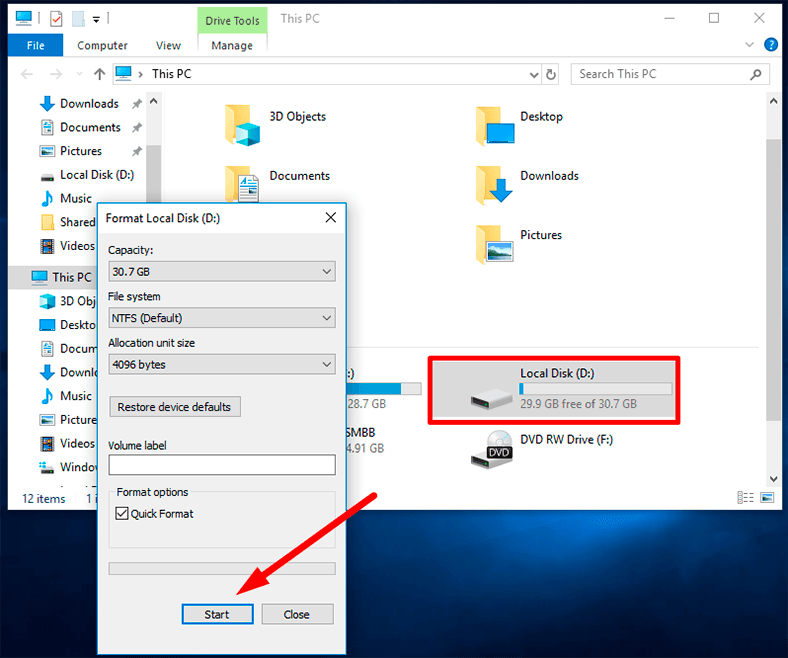Select the Local Disk (D:) drive icon
The image size is (788, 658).
(491, 399)
